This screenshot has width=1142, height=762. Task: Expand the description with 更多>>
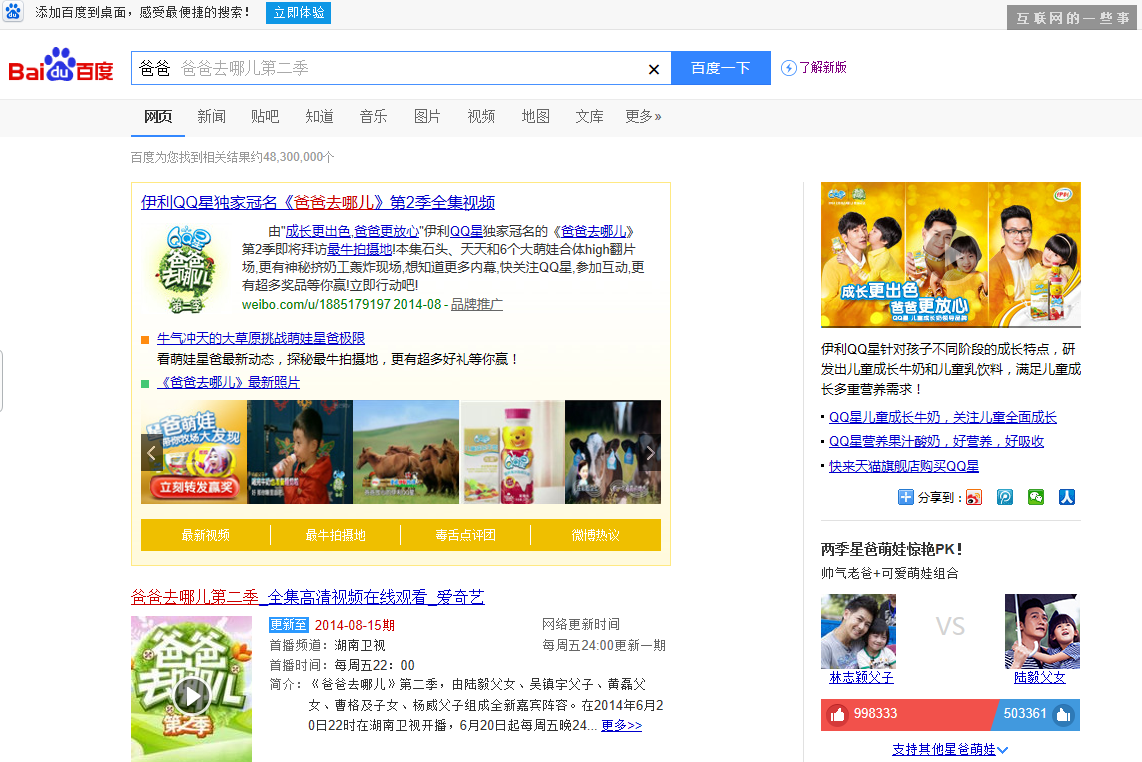pos(621,725)
